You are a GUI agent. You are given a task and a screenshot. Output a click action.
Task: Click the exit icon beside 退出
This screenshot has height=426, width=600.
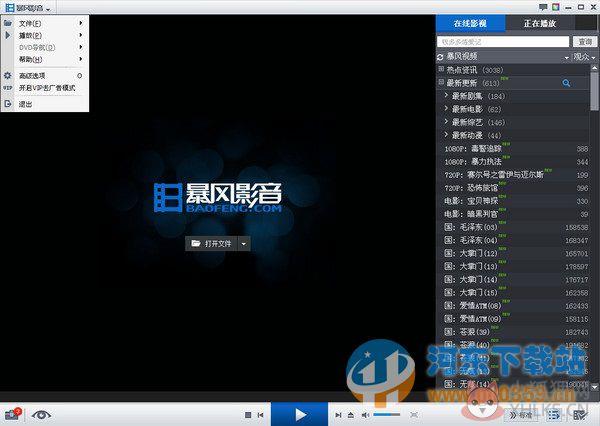pyautogui.click(x=8, y=104)
